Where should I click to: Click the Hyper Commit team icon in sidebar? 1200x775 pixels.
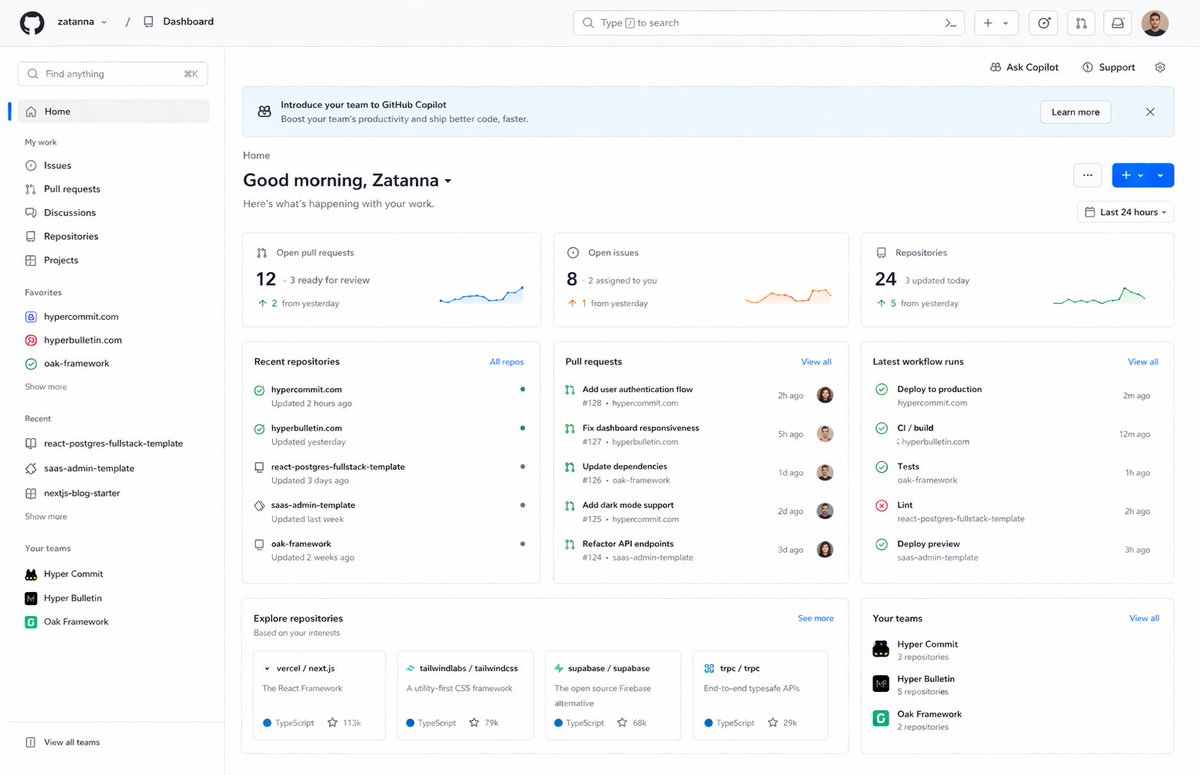tap(31, 574)
